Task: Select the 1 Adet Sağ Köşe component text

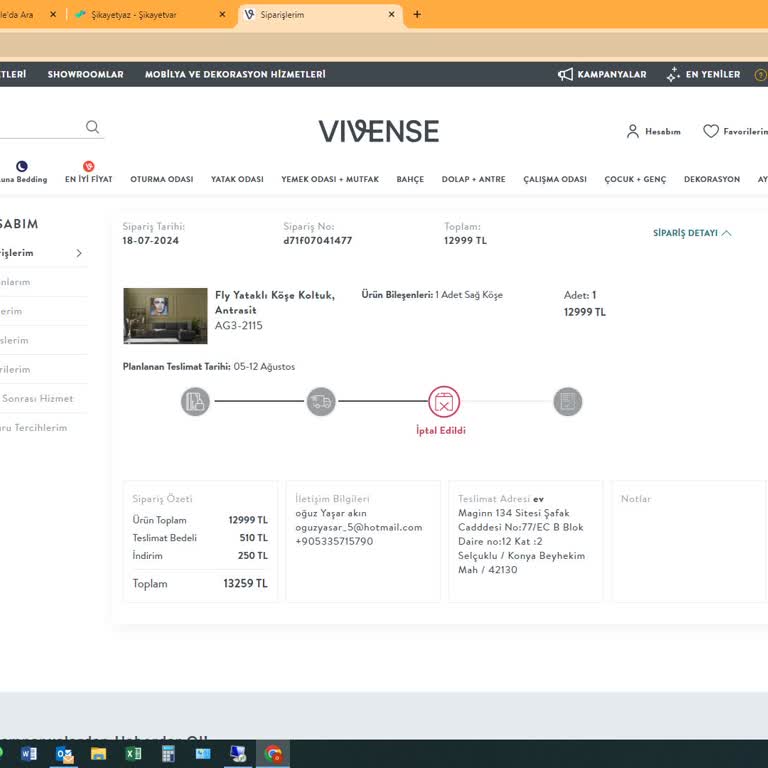Action: [x=469, y=295]
